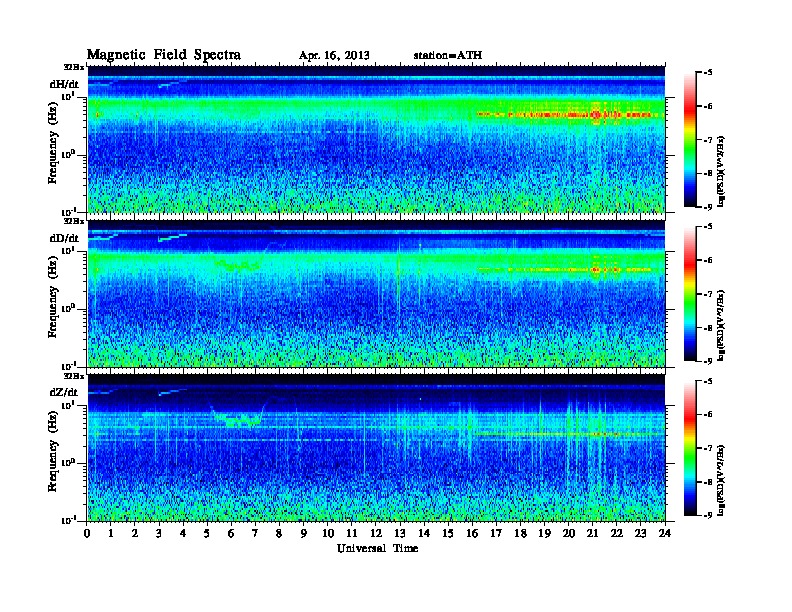Screen dimensions: 792x612
Task: Click hour tick label "0" on time axis
Action: coord(87,533)
